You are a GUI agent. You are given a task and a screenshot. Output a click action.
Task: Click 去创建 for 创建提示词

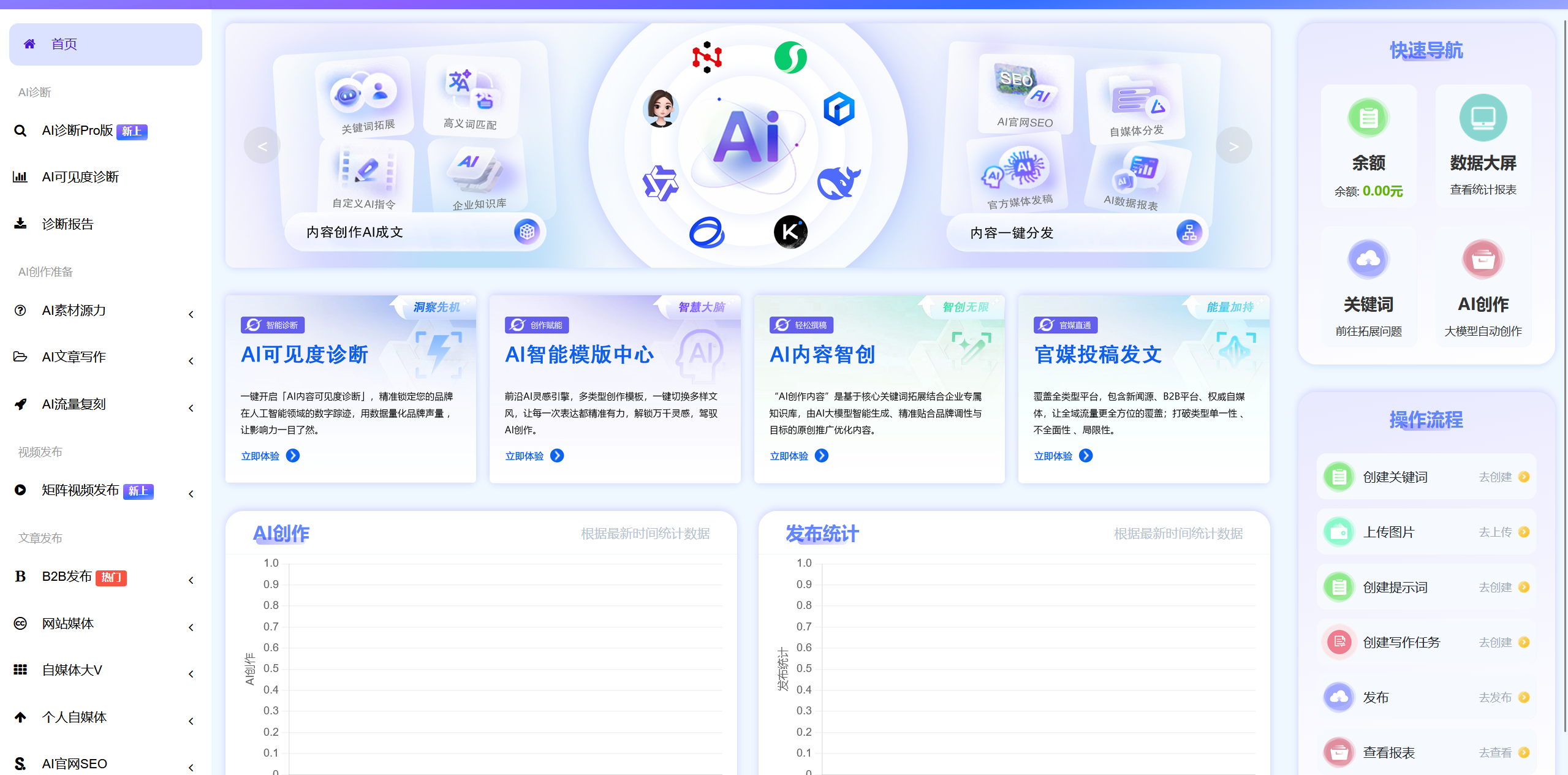[1504, 587]
